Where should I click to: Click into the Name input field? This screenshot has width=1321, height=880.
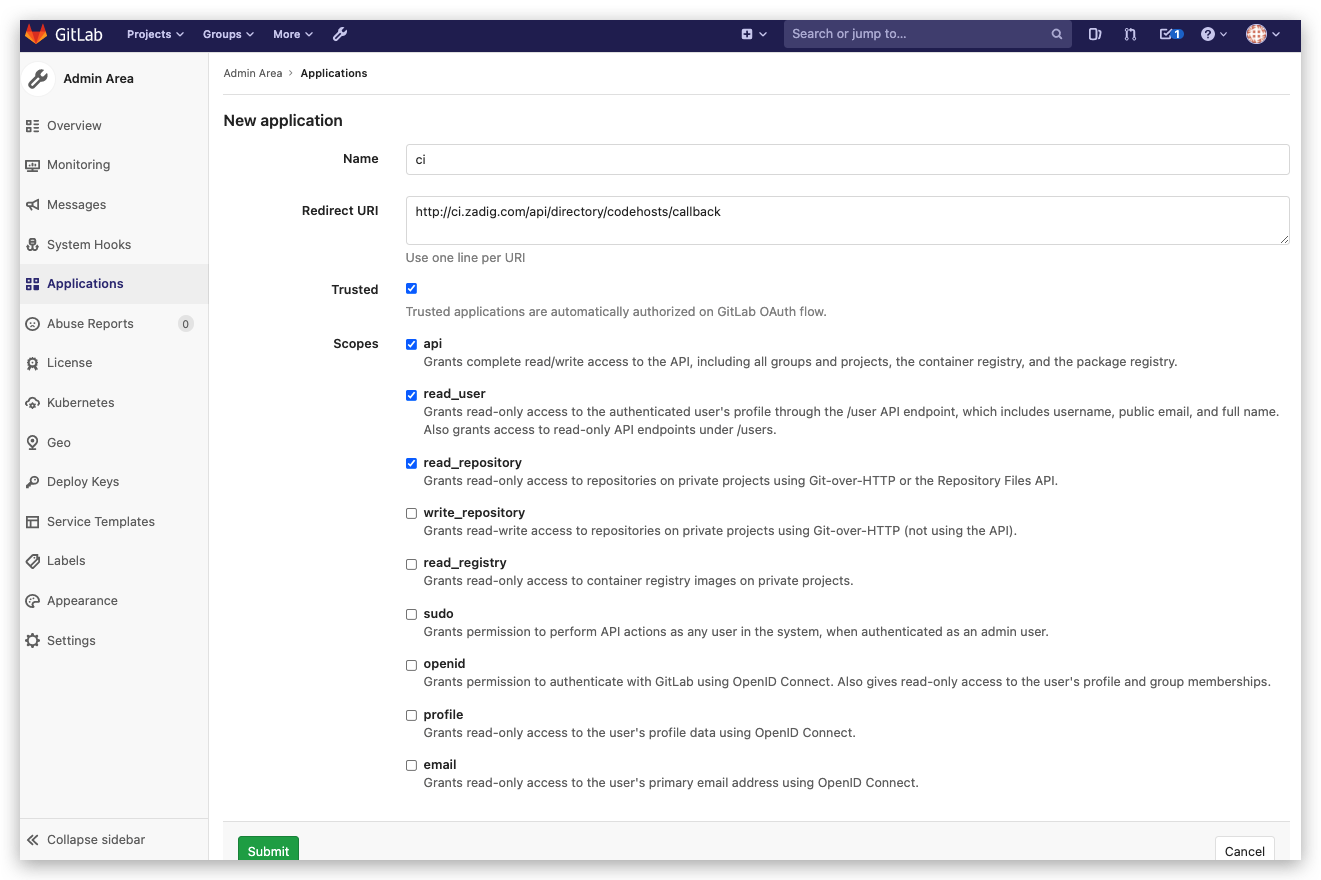pyautogui.click(x=847, y=160)
